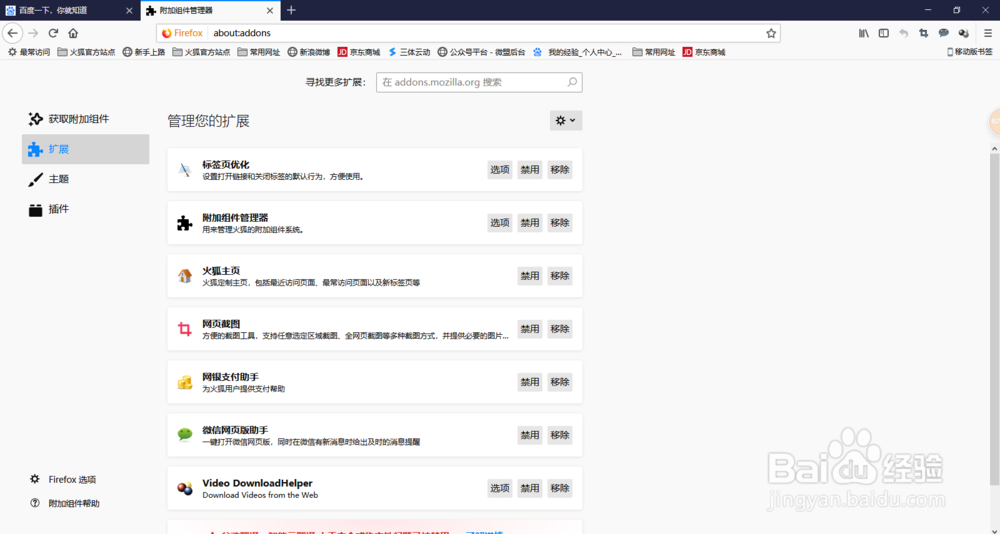Image resolution: width=1000 pixels, height=534 pixels.
Task: Switch to the 百度一下，你就知道 tab
Action: [70, 10]
